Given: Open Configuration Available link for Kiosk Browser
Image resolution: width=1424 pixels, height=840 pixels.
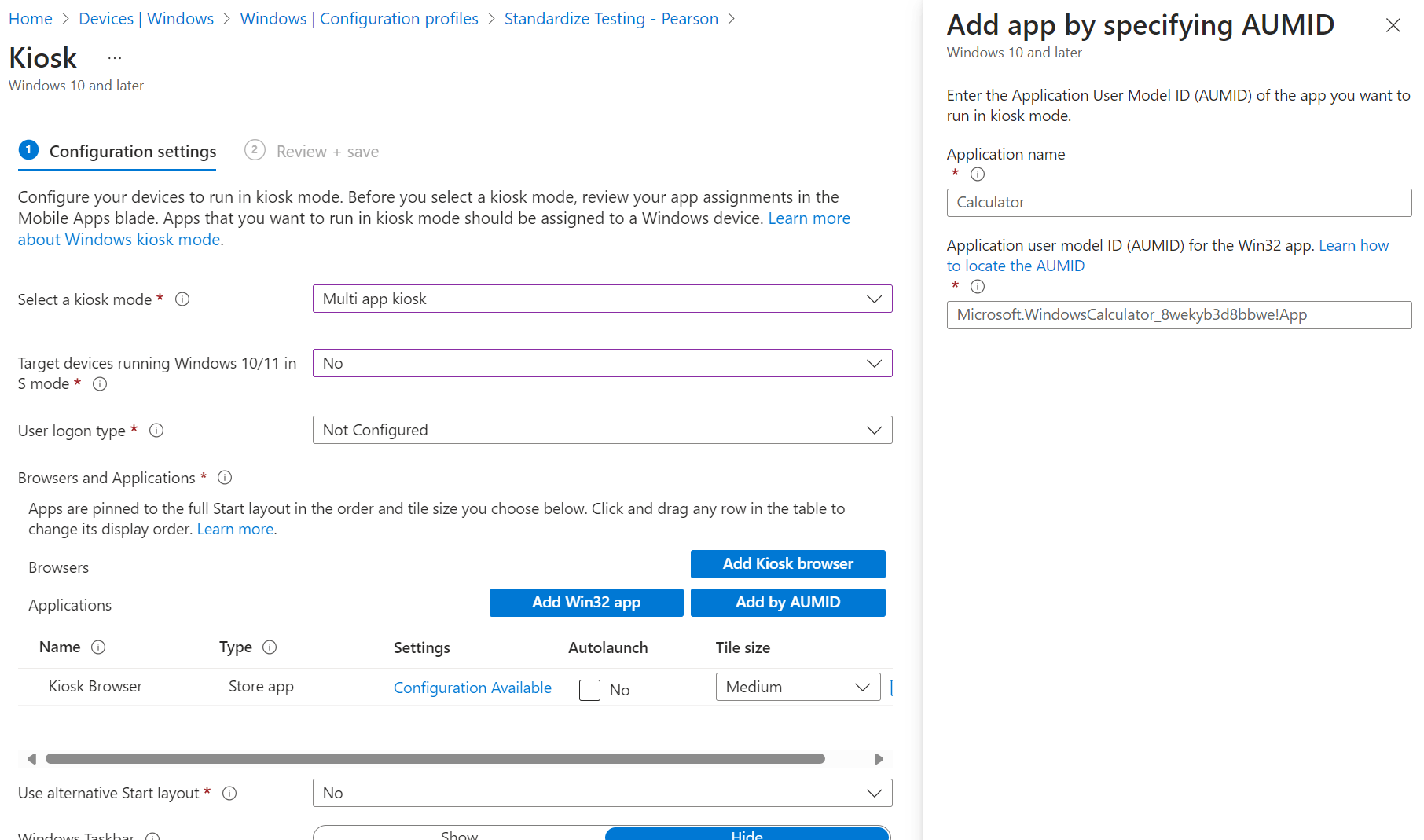Looking at the screenshot, I should pyautogui.click(x=472, y=688).
